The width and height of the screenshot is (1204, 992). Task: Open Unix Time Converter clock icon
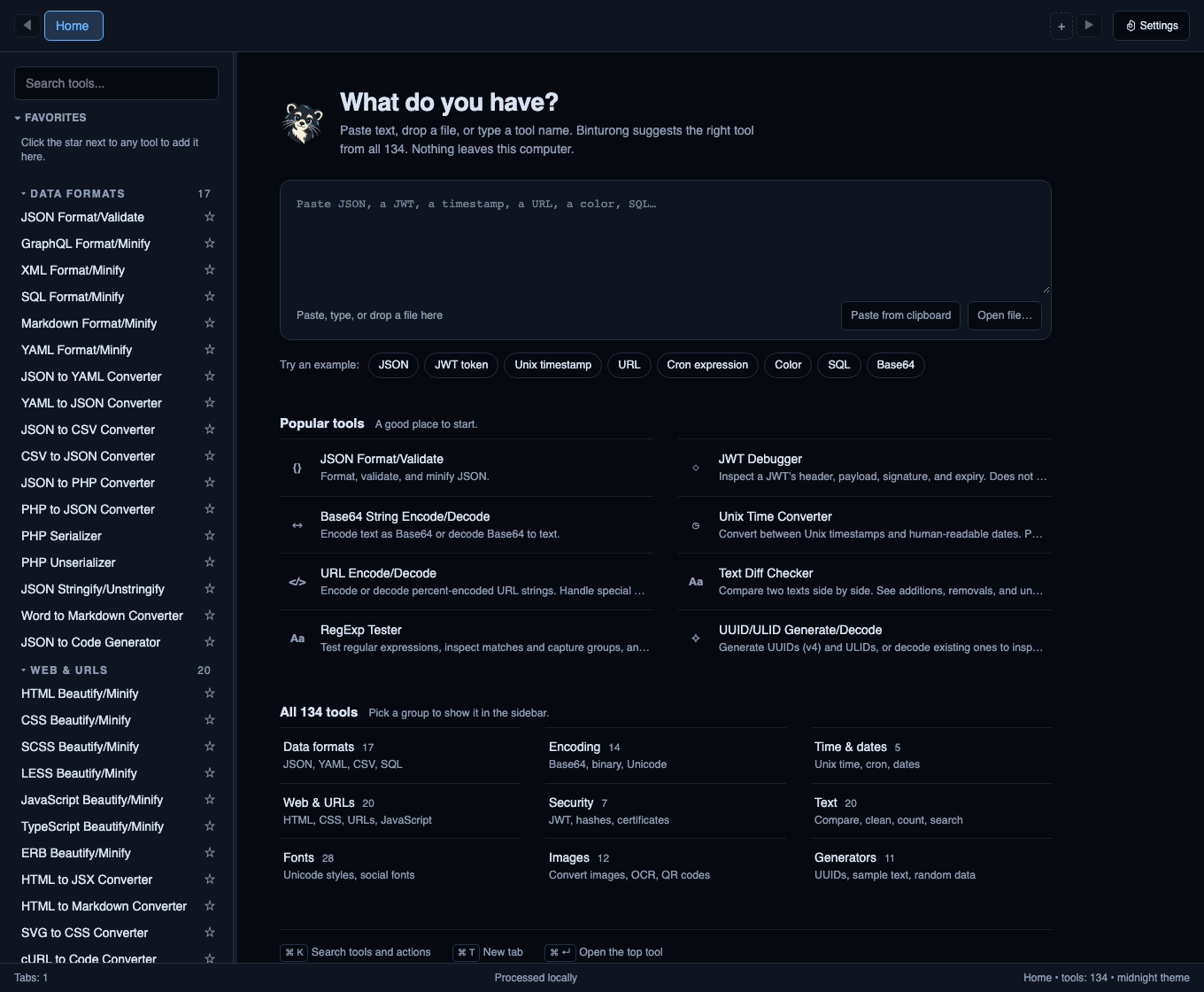pyautogui.click(x=696, y=525)
